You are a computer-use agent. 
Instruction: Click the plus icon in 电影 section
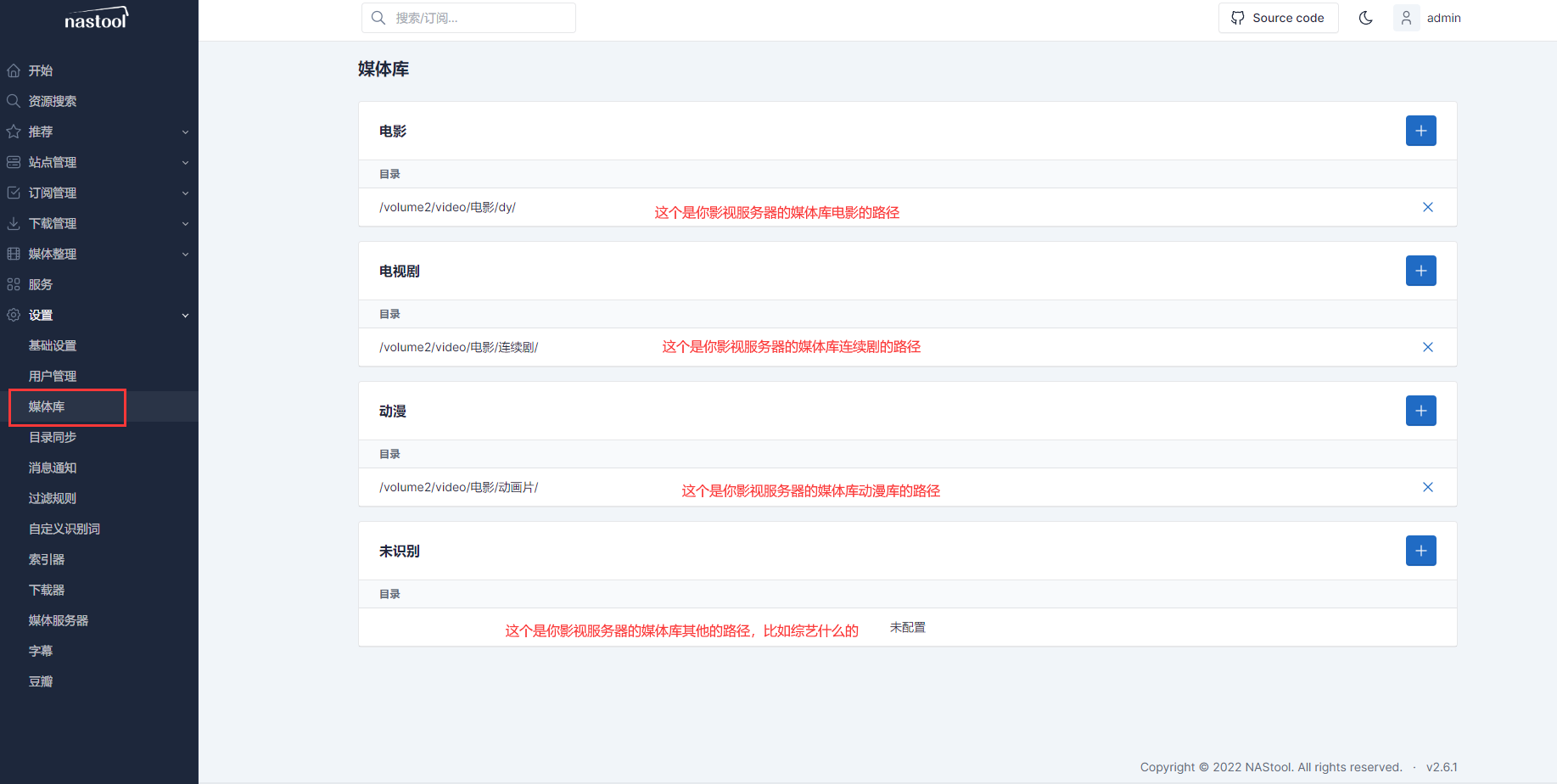pos(1420,131)
